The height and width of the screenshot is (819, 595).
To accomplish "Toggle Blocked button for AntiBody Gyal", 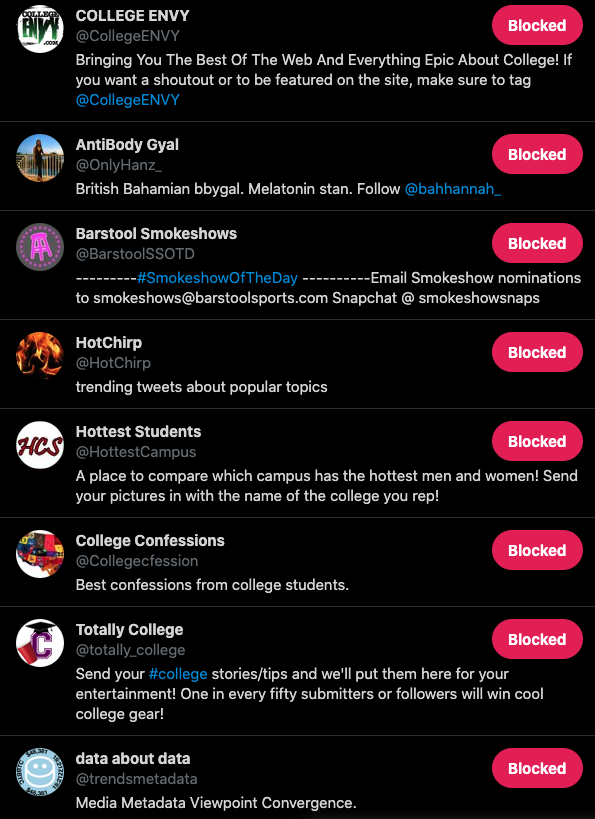I will [537, 154].
